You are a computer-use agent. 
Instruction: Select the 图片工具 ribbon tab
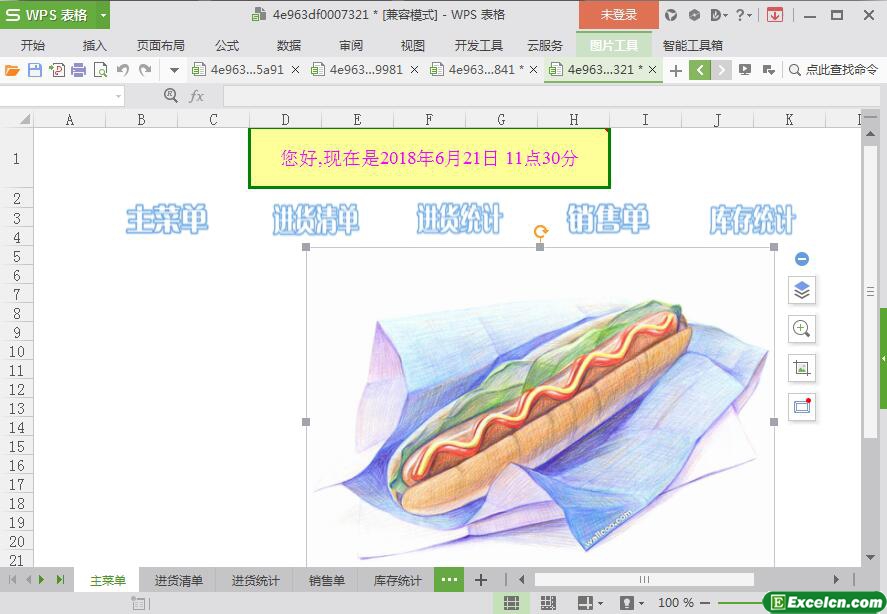tap(614, 45)
